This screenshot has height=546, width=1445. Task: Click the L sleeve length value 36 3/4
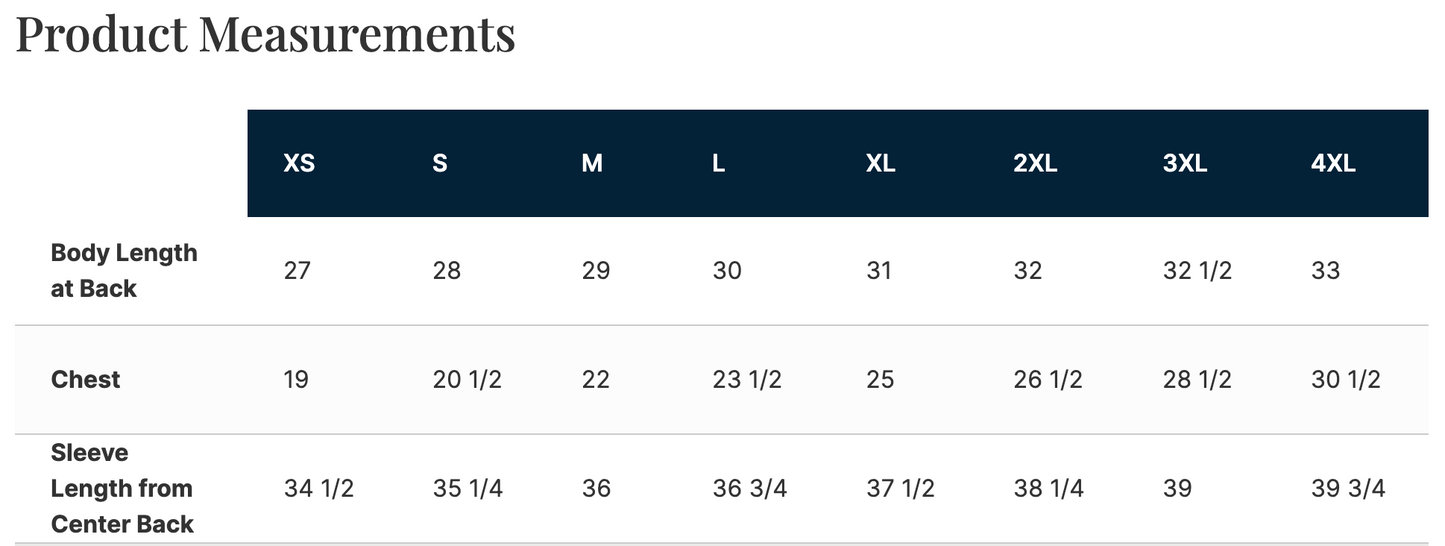pyautogui.click(x=750, y=489)
